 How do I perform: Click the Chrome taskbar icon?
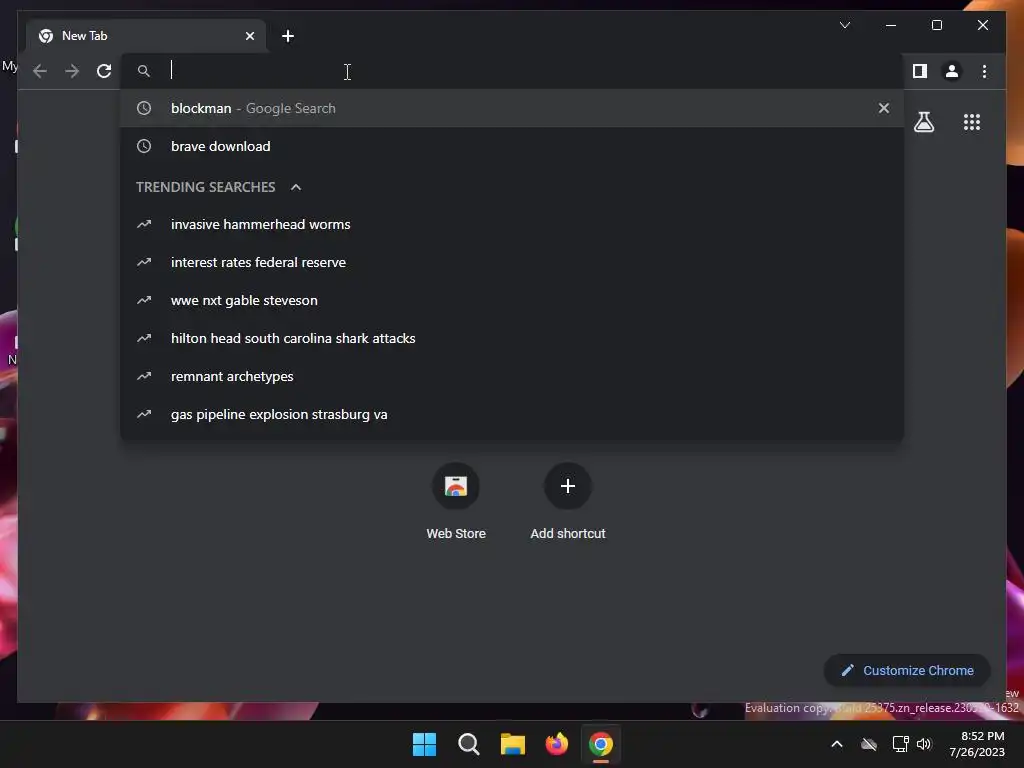tap(601, 744)
